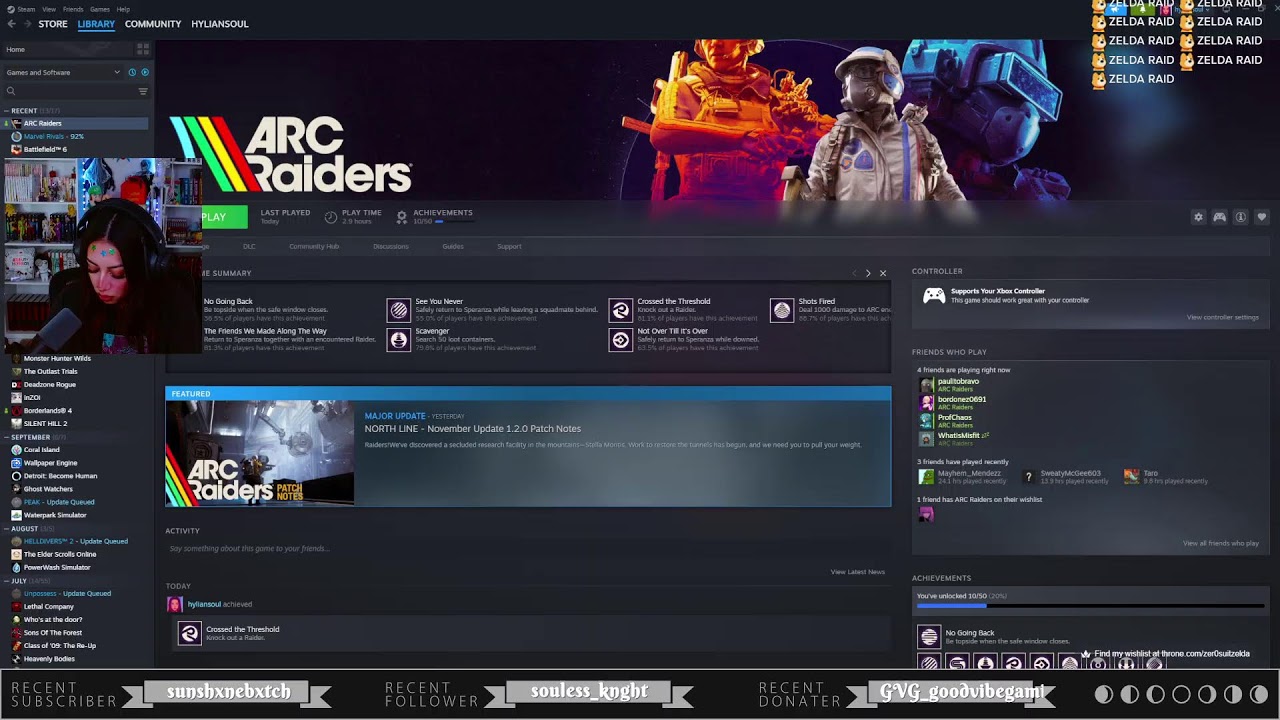Image resolution: width=1280 pixels, height=720 pixels.
Task: Click the library grid view icon
Action: (x=143, y=49)
